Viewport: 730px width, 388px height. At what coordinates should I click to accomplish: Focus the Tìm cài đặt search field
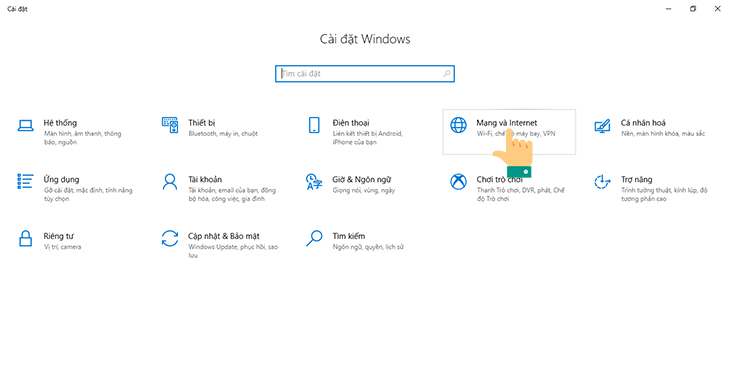point(365,74)
